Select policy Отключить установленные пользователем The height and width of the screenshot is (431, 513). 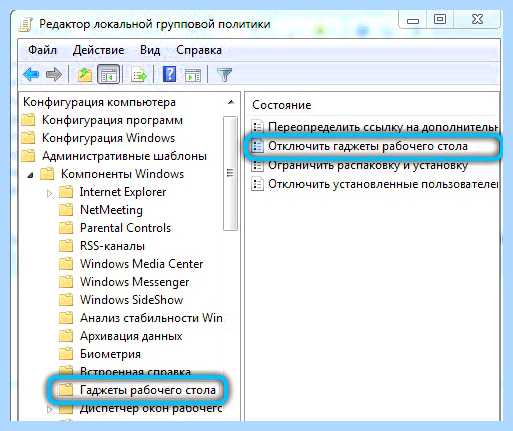click(x=383, y=184)
